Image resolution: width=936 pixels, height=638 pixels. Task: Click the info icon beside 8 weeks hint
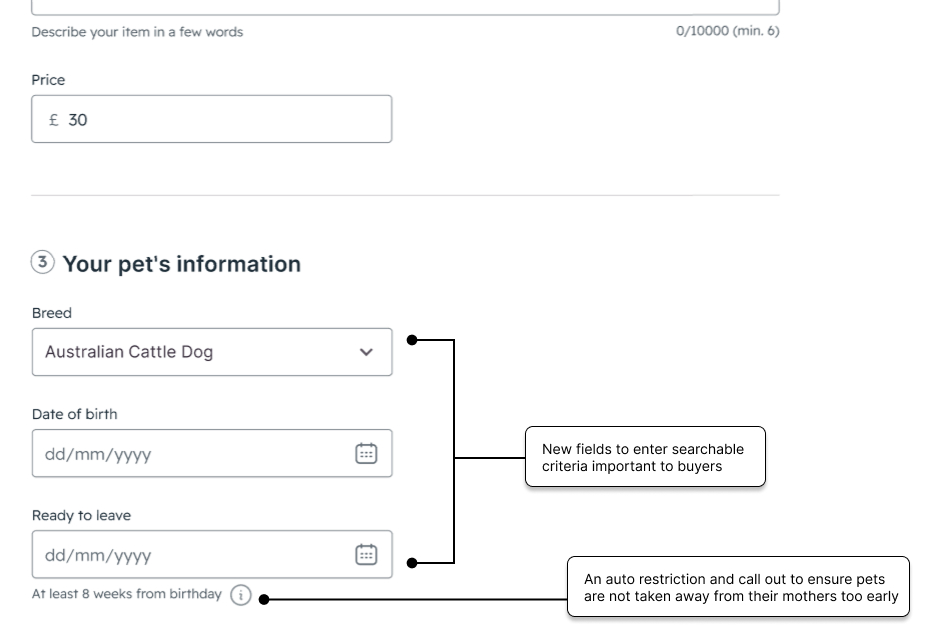tap(240, 595)
